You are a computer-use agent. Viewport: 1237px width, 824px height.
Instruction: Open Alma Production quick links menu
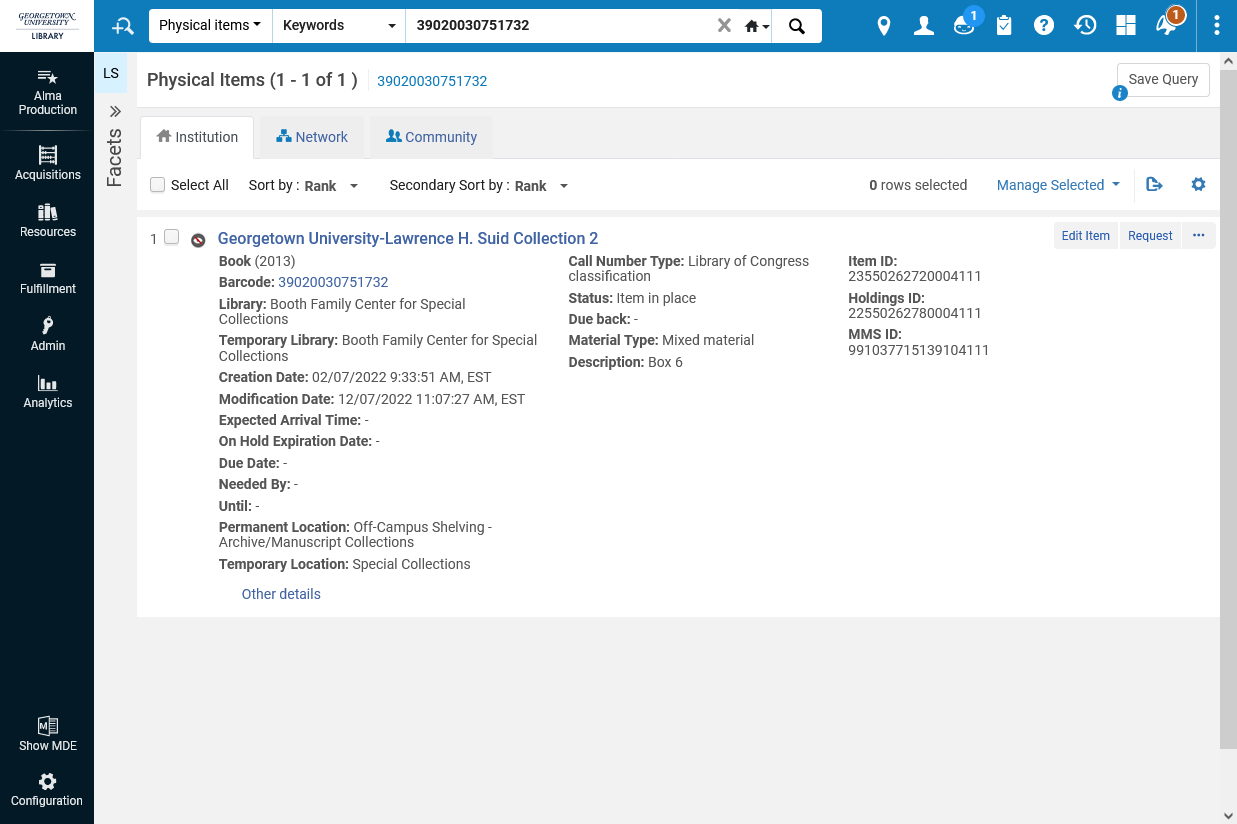[47, 92]
